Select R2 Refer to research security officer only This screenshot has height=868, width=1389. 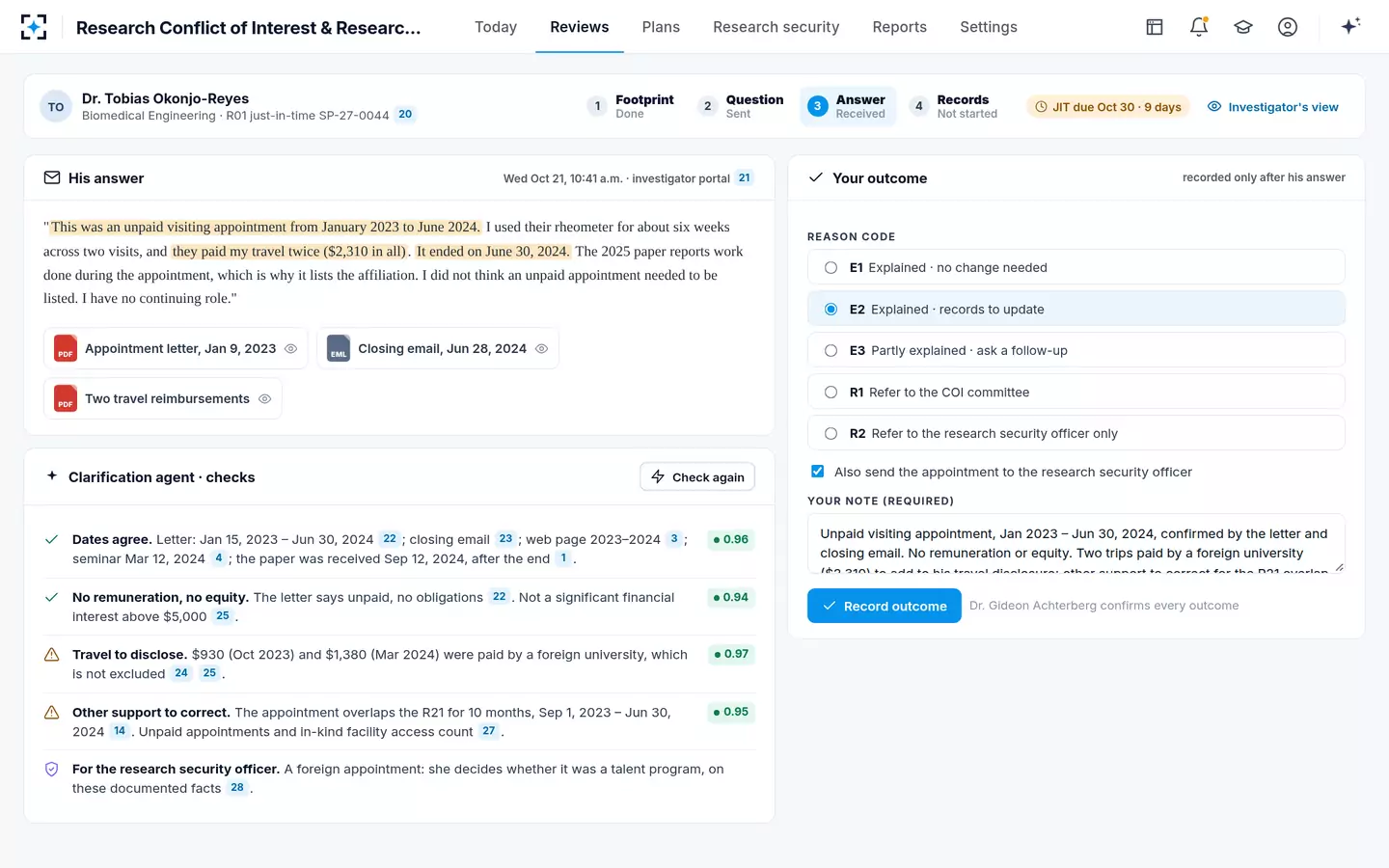1076,433
